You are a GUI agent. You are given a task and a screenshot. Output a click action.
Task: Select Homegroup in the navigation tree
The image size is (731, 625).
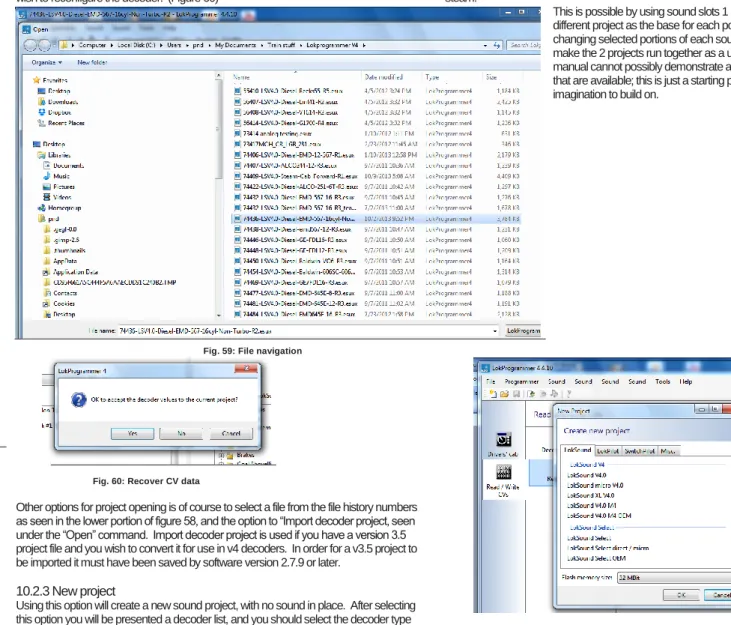60,208
